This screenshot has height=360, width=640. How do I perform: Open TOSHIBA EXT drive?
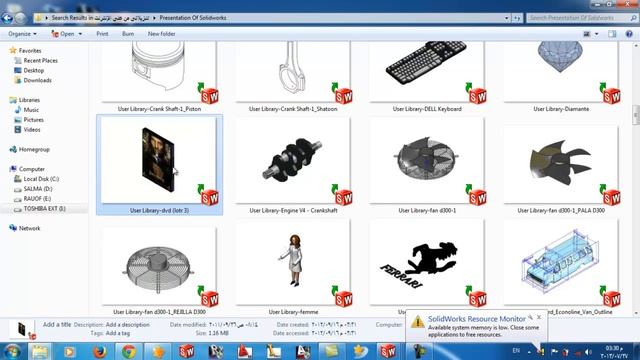coord(44,209)
